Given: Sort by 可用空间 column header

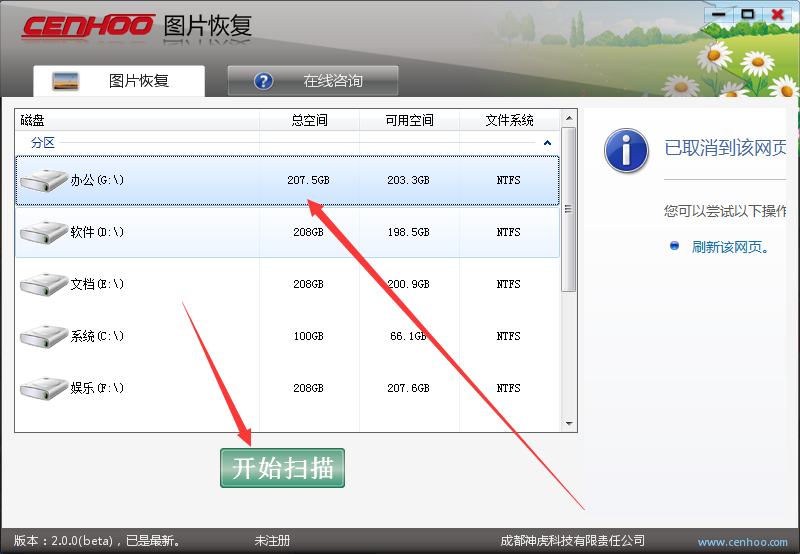Looking at the screenshot, I should (x=409, y=120).
